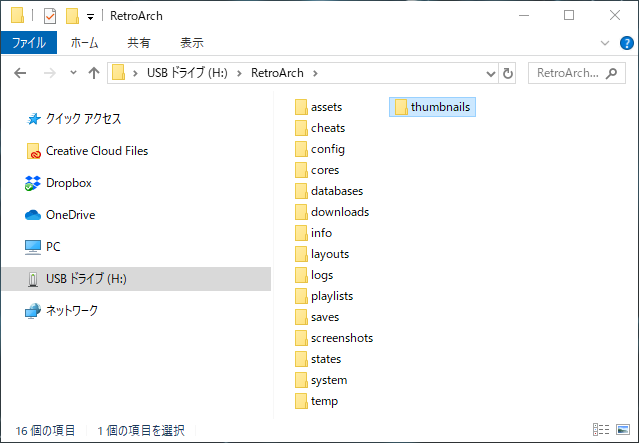Select the playlists folder icon
The height and width of the screenshot is (443, 639).
301,296
